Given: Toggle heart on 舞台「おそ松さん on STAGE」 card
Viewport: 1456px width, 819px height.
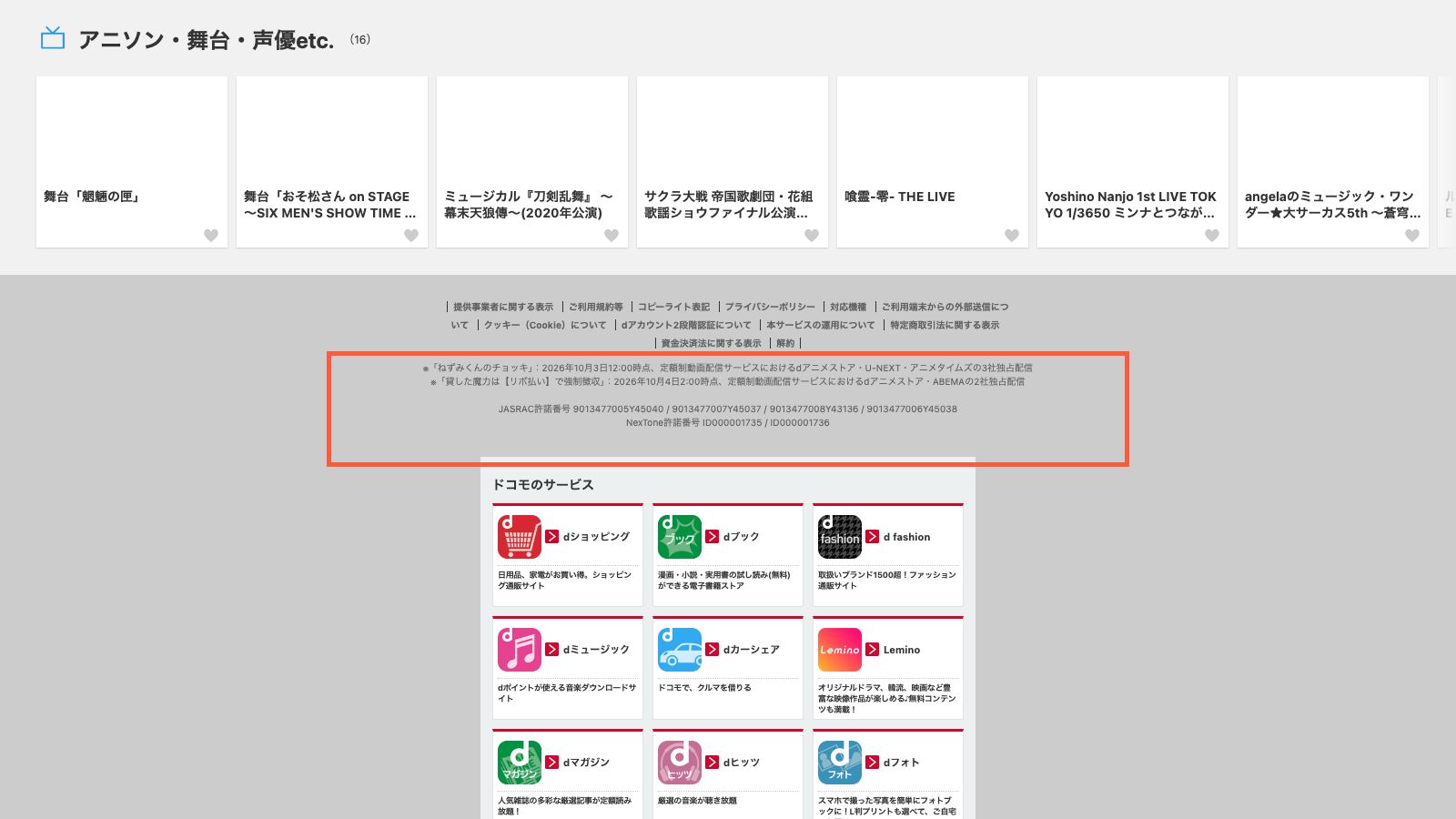Looking at the screenshot, I should pyautogui.click(x=411, y=236).
